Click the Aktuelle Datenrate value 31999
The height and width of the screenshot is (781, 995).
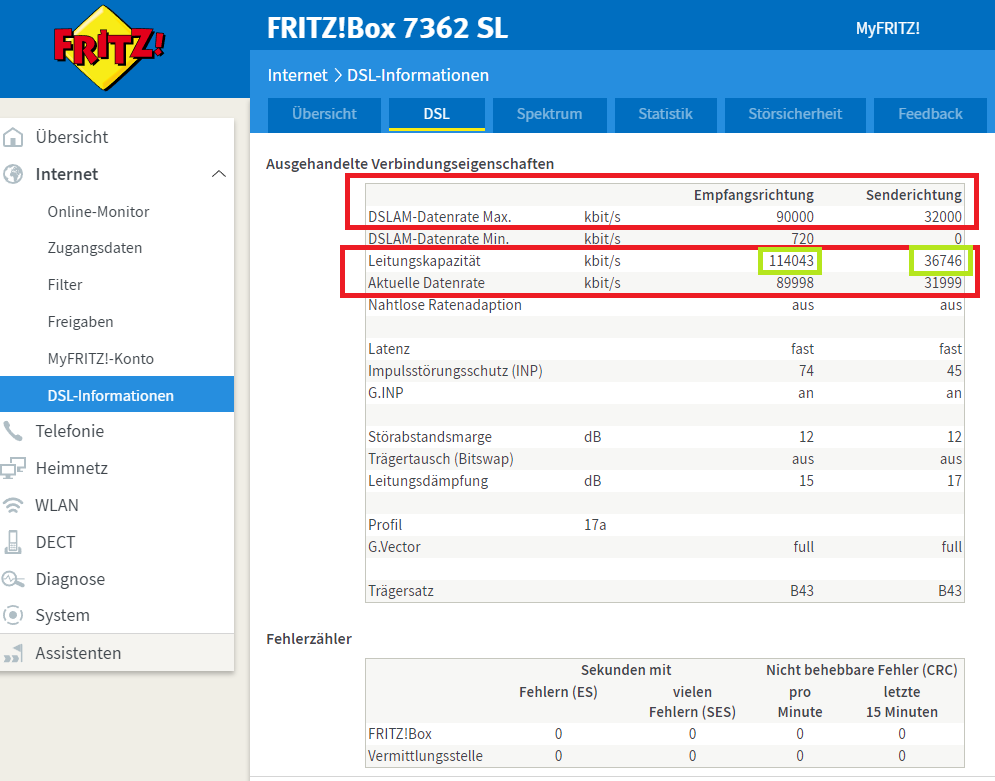[943, 283]
